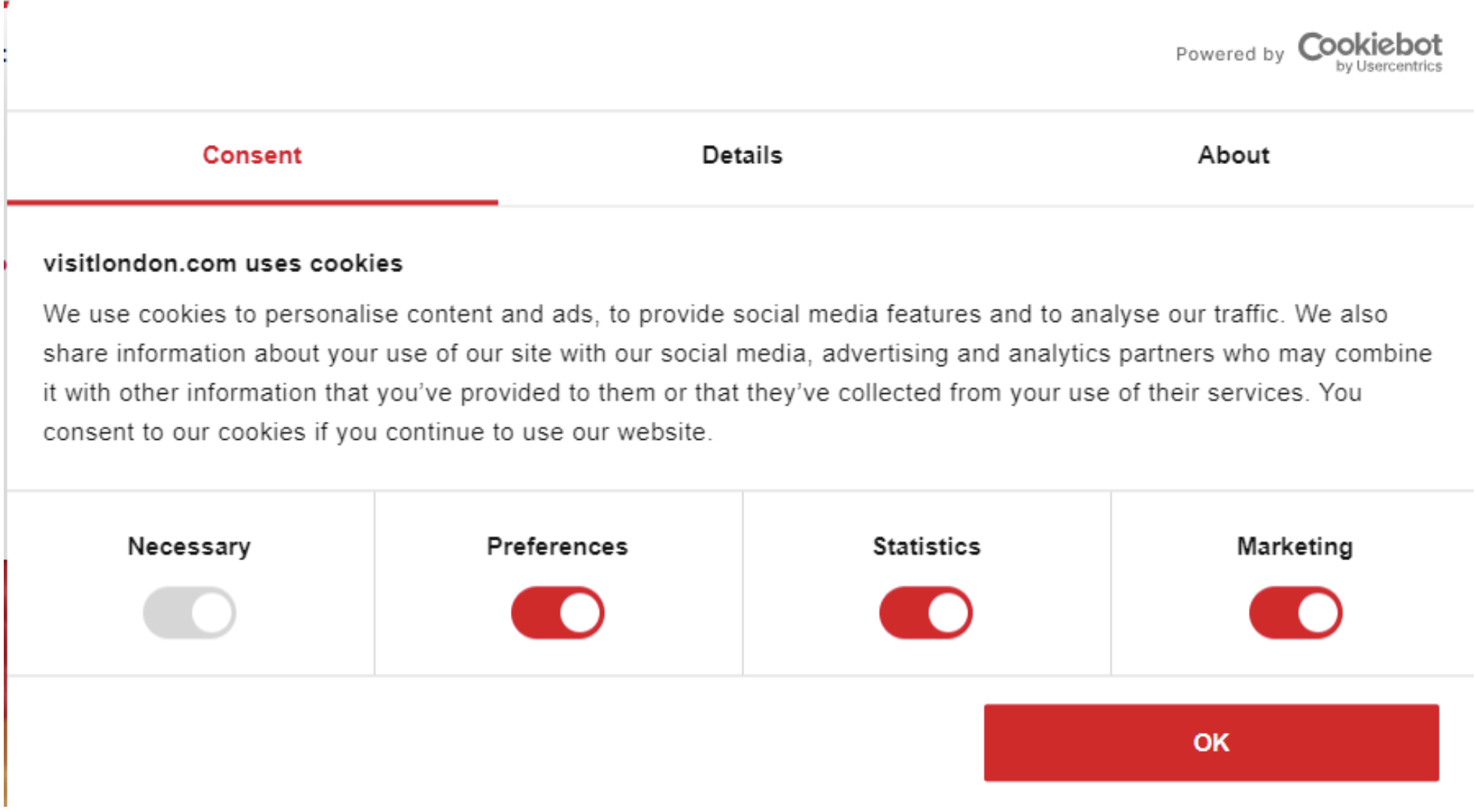Image resolution: width=1476 pixels, height=812 pixels.
Task: Open the About tab
Action: point(1233,155)
